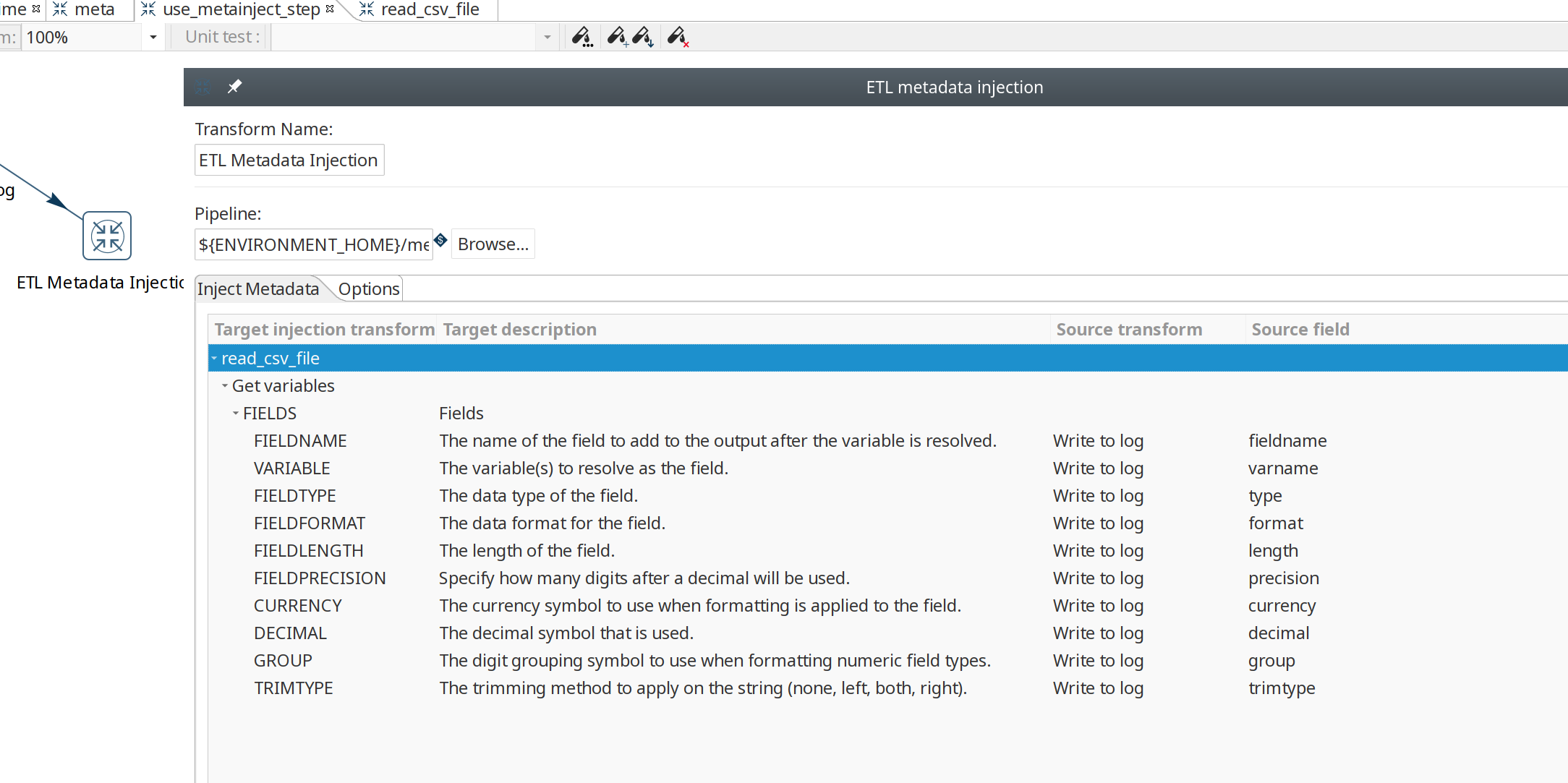Screen dimensions: 1568x783
Task: Open the zoom level dropdown
Action: (153, 37)
